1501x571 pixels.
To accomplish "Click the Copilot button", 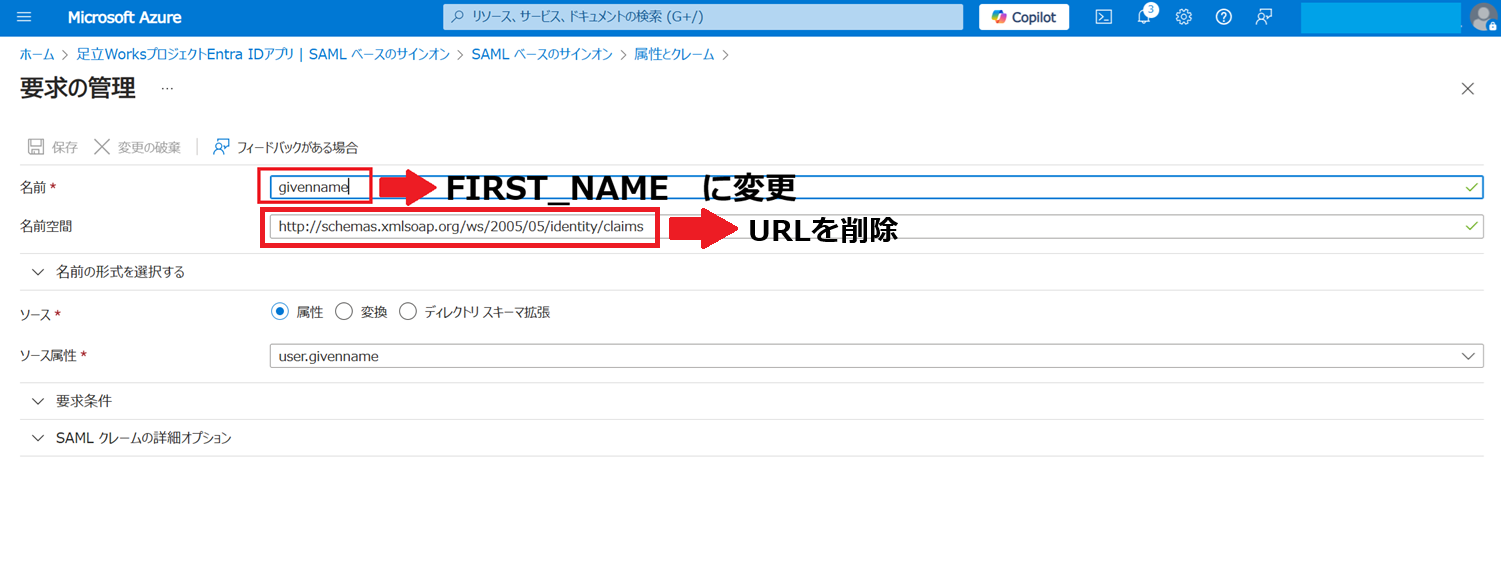I will [1024, 17].
